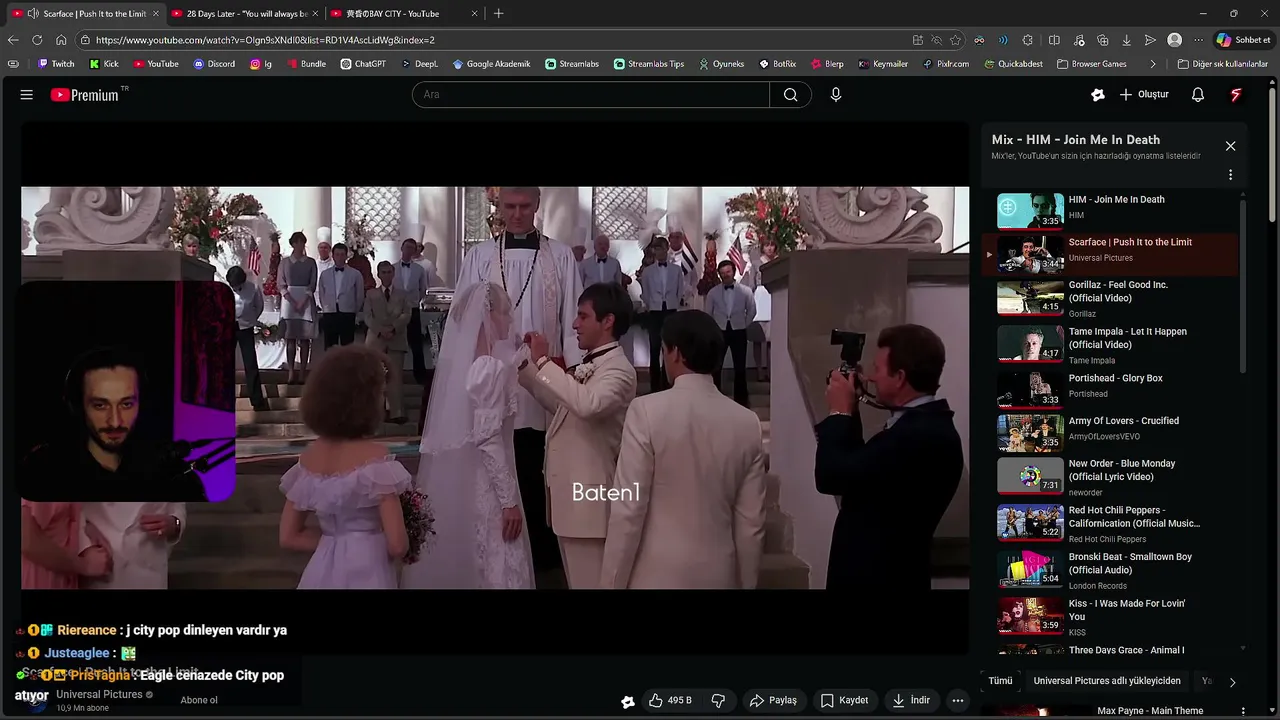Dislike the video with thumbs down
The height and width of the screenshot is (720, 1280).
[x=718, y=700]
